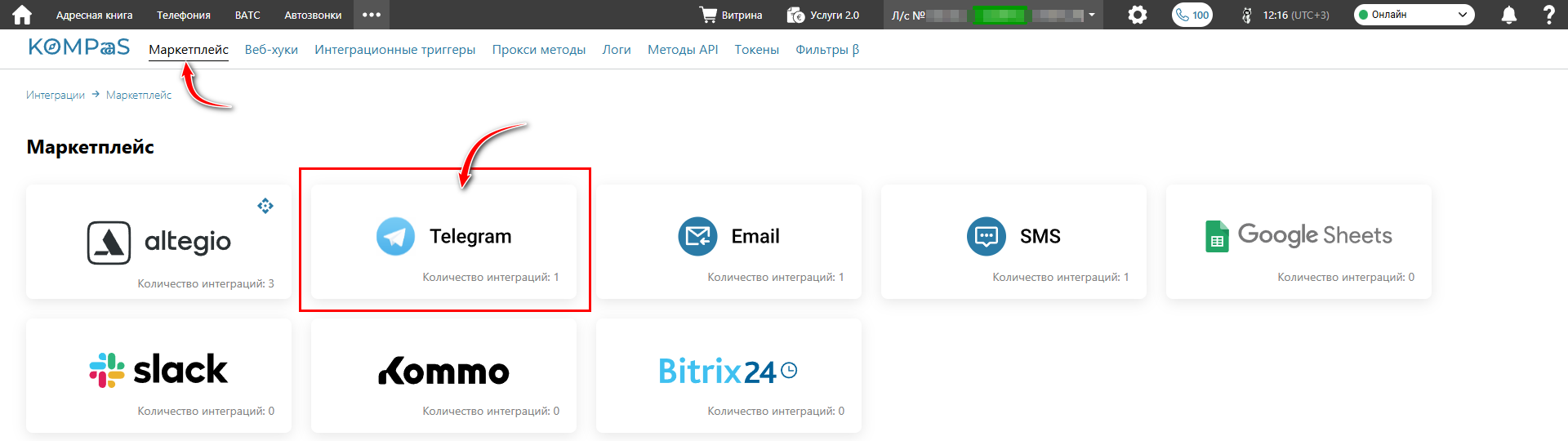Click the phone balance 100 badge

coord(1192,15)
